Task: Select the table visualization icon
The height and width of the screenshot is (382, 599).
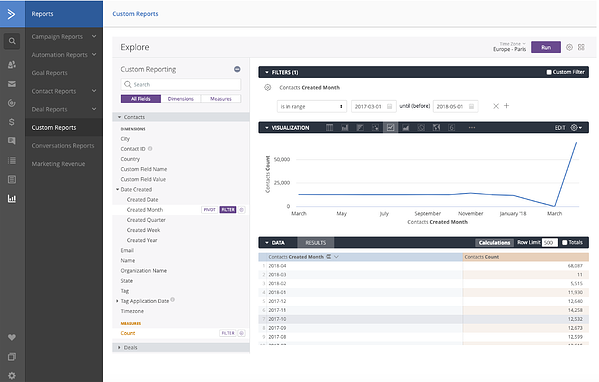Action: 329,128
